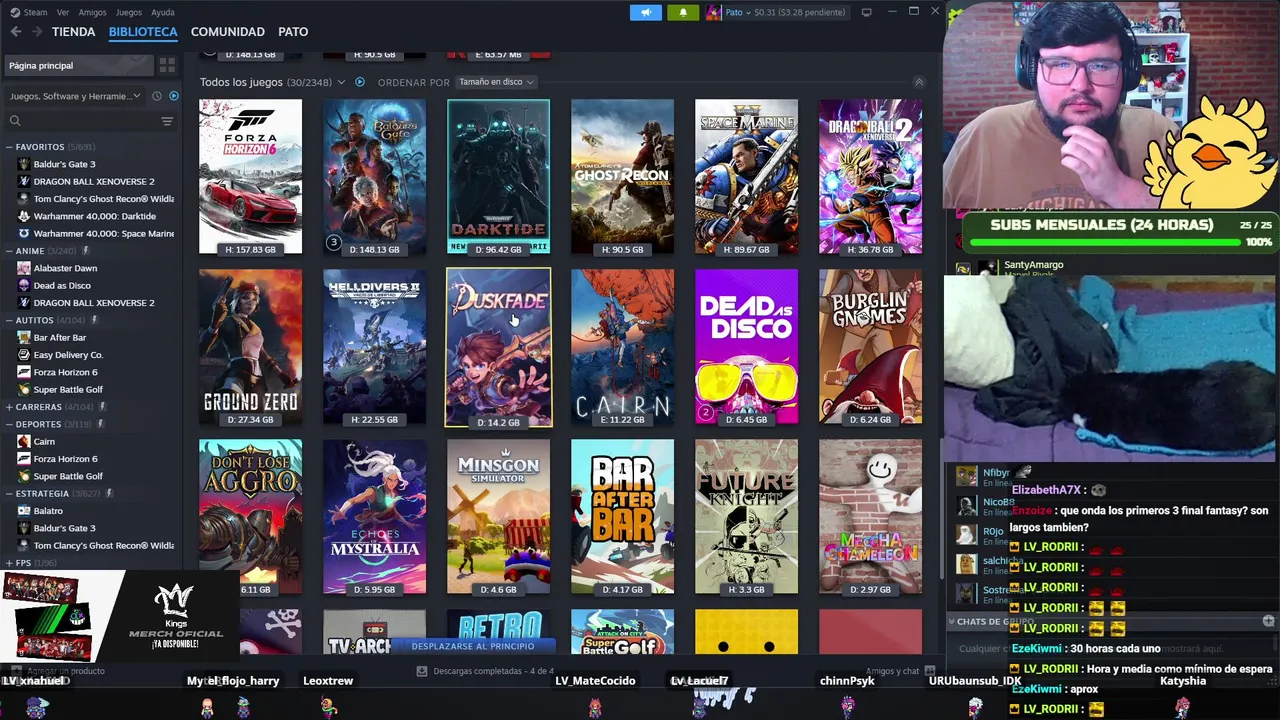Open the Ground Zero game cover
The image size is (1280, 720).
click(x=250, y=346)
